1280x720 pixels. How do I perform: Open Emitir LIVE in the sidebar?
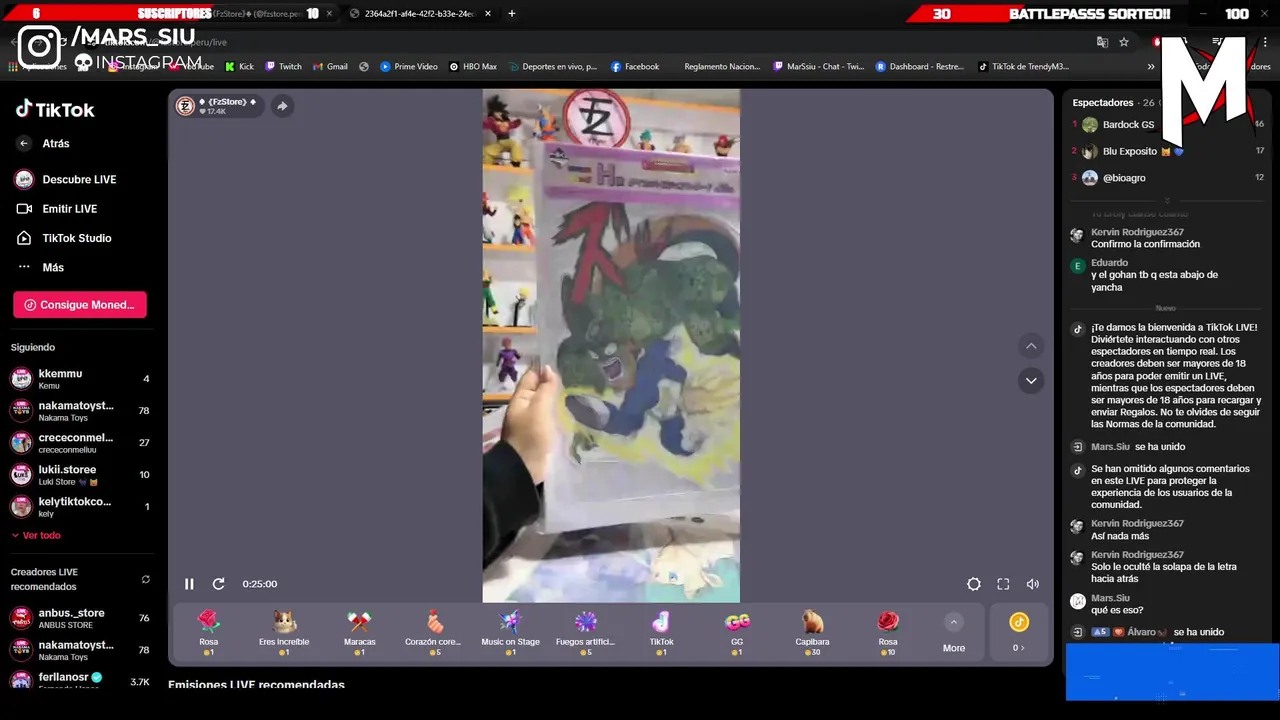coord(56,209)
